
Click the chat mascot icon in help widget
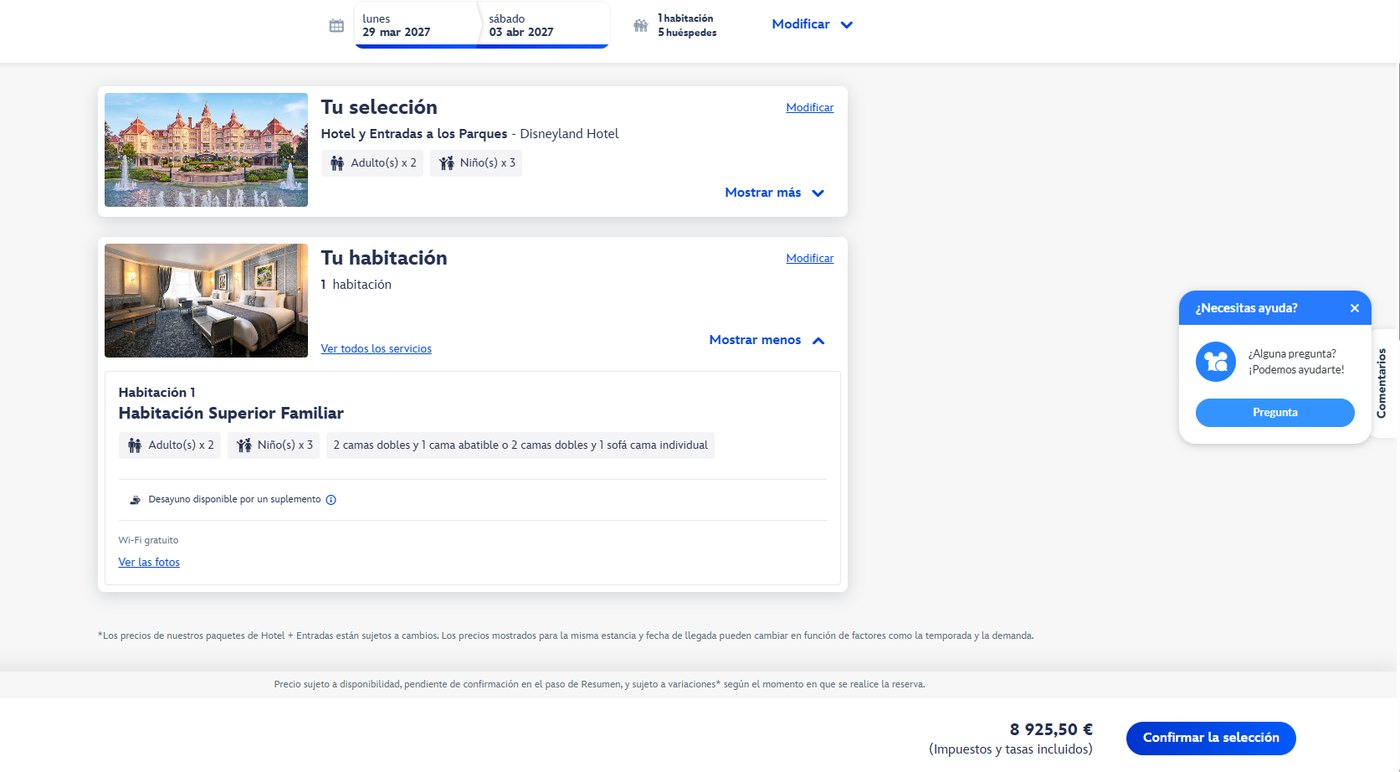pos(1216,361)
